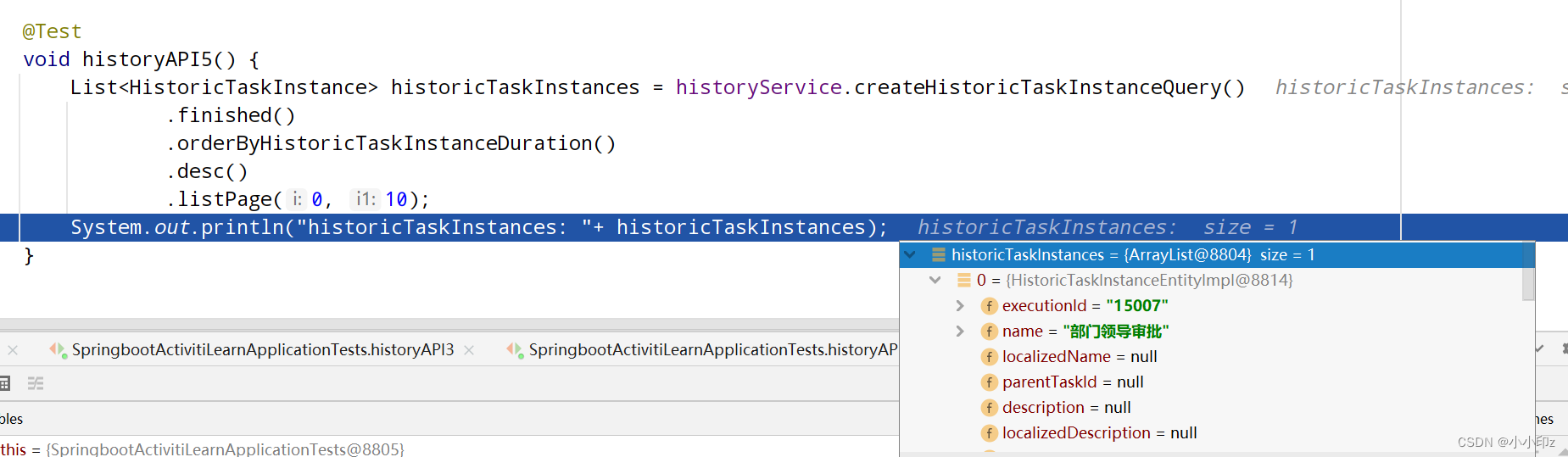Click the .finished() call in code
This screenshot has width=1568, height=457.
coord(231,115)
